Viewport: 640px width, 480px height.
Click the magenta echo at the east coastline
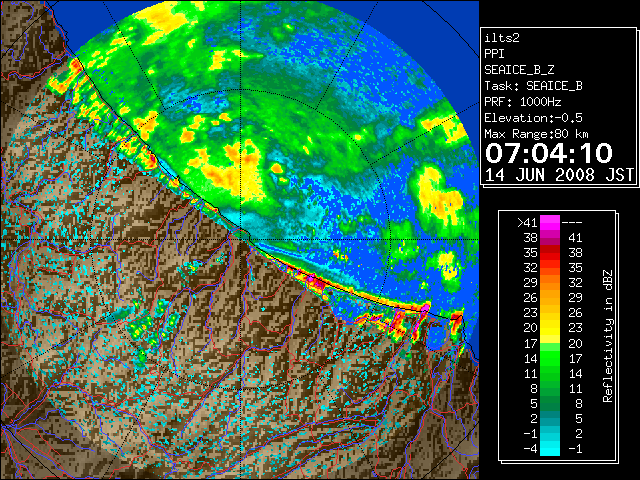pyautogui.click(x=425, y=307)
